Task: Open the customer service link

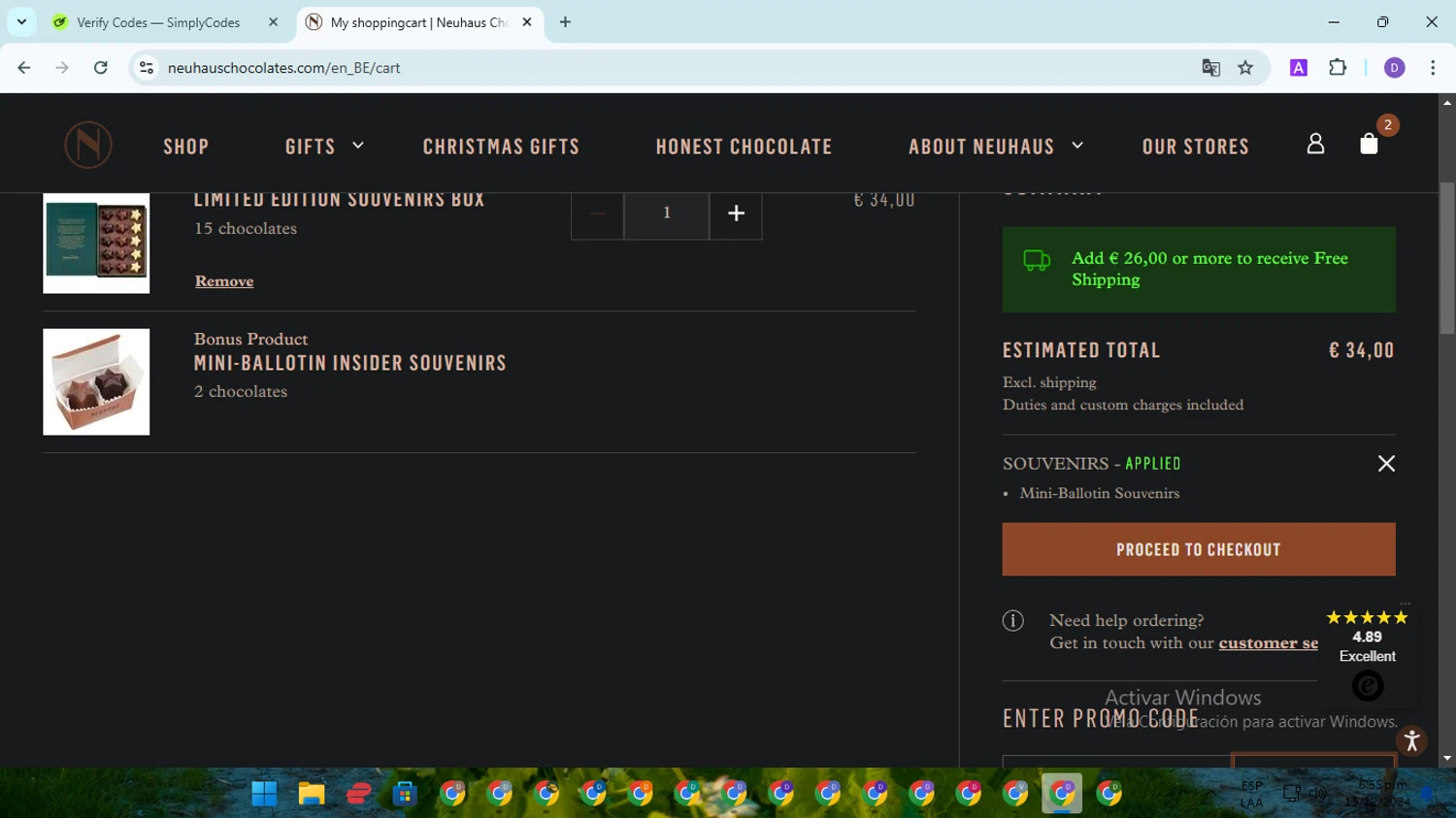Action: (x=1269, y=643)
